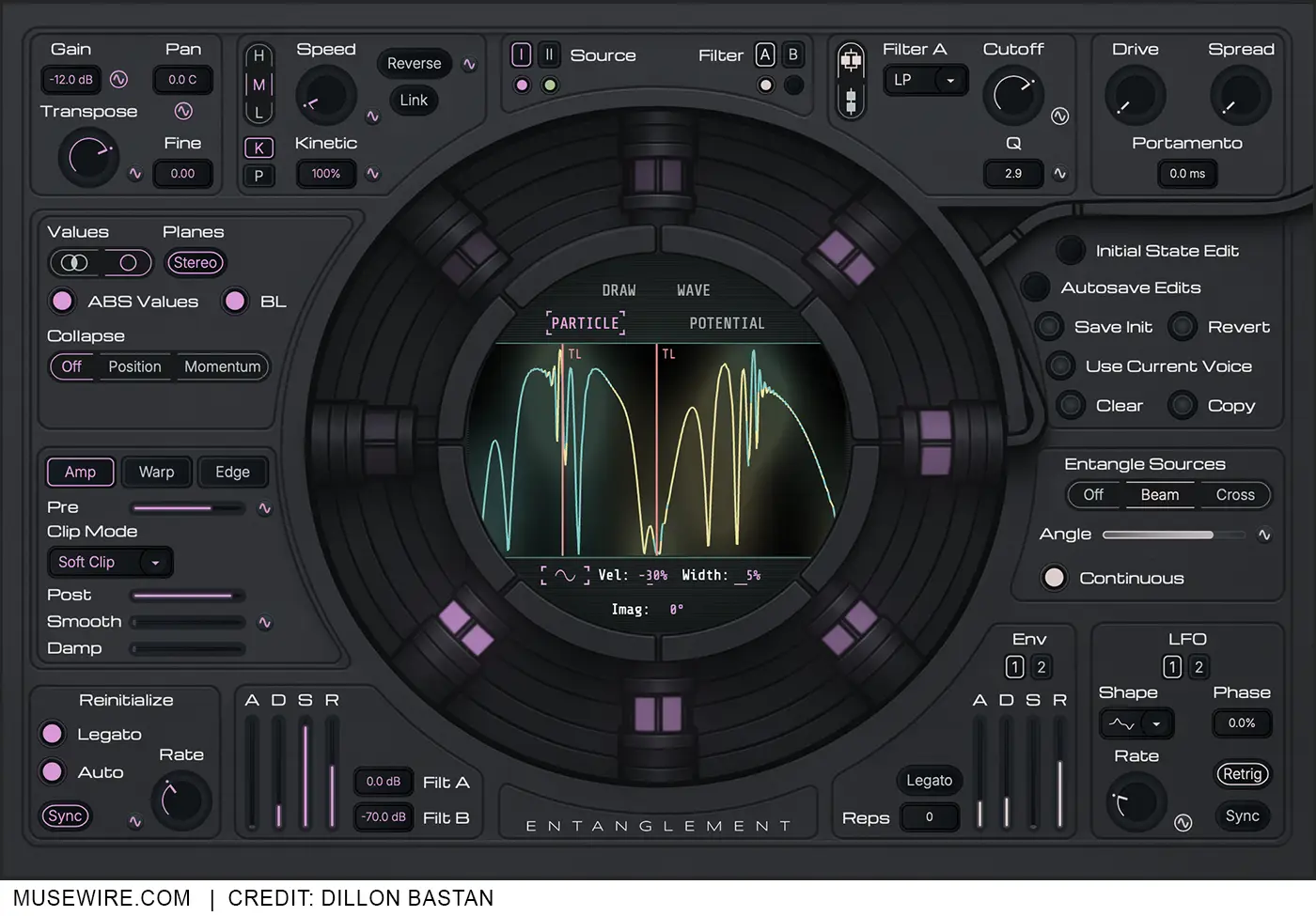Viewport: 1316px width, 916px height.
Task: Click the P button below K
Action: 258,175
